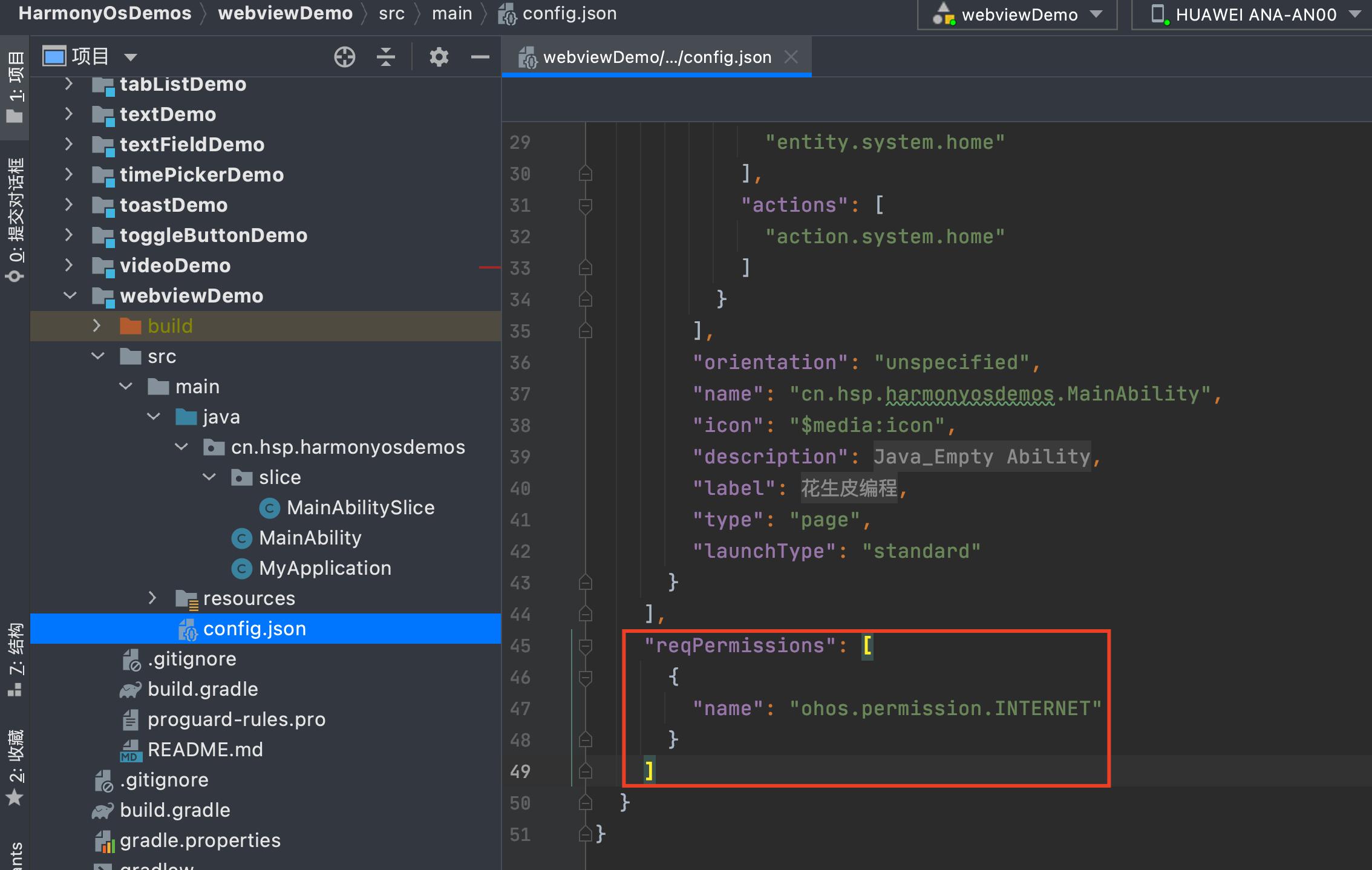Hide the project panel with minus icon
Screen dimensions: 1372x870
point(480,57)
